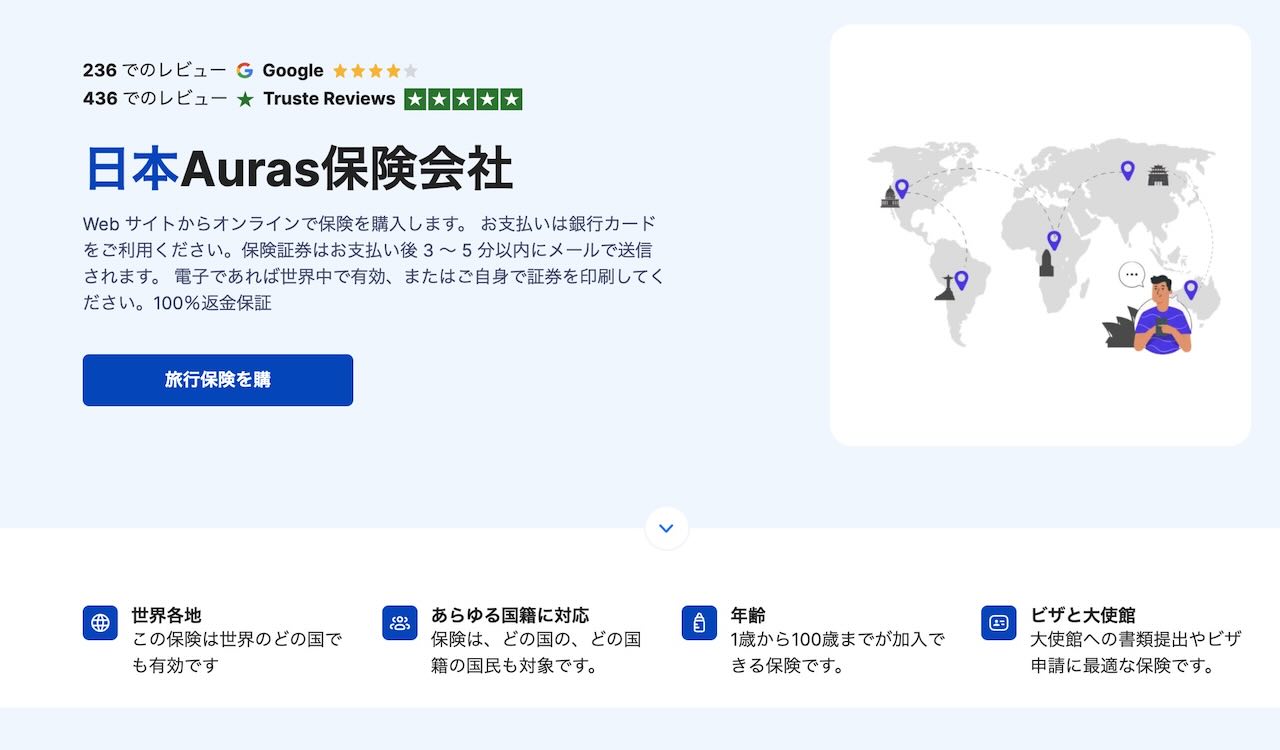Click the ID card icon beside ビザと大使館
The height and width of the screenshot is (750, 1280).
point(999,623)
